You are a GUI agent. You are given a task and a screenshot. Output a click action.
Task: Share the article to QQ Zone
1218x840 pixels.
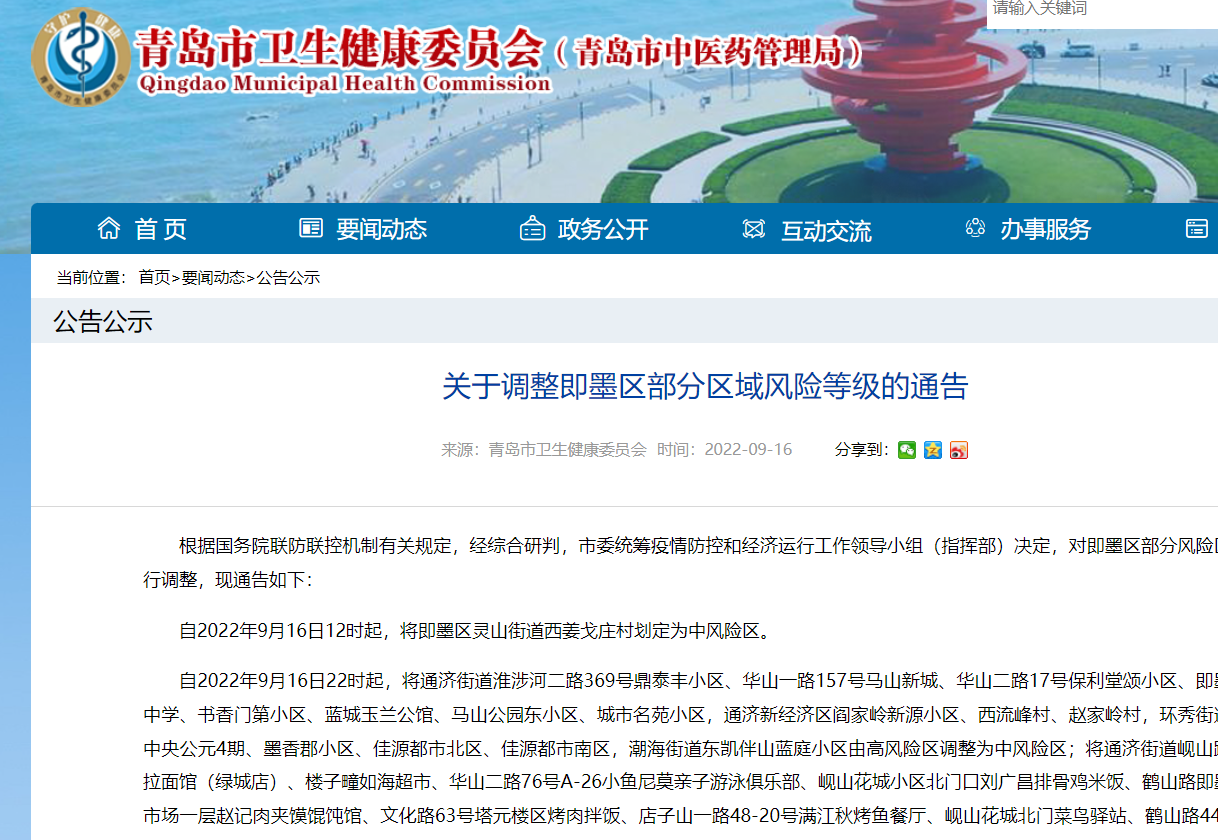tap(933, 450)
